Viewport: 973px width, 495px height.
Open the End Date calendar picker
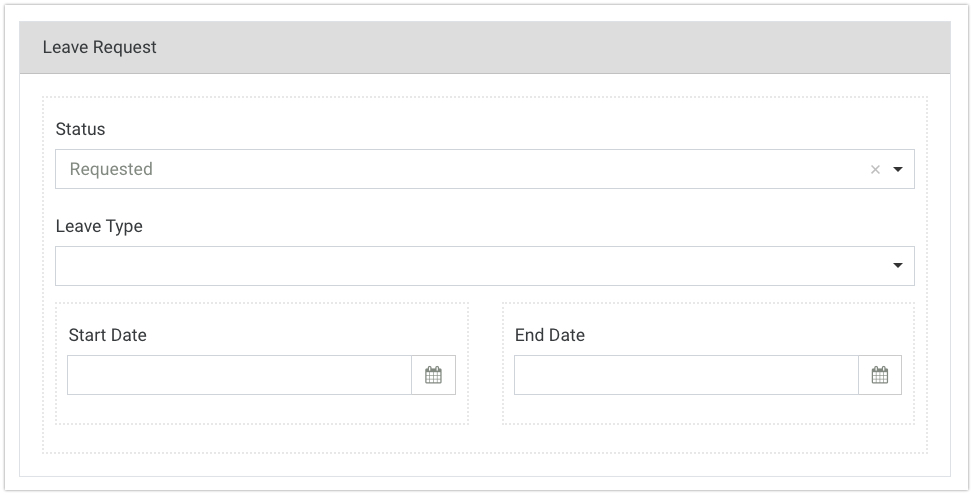[x=879, y=375]
